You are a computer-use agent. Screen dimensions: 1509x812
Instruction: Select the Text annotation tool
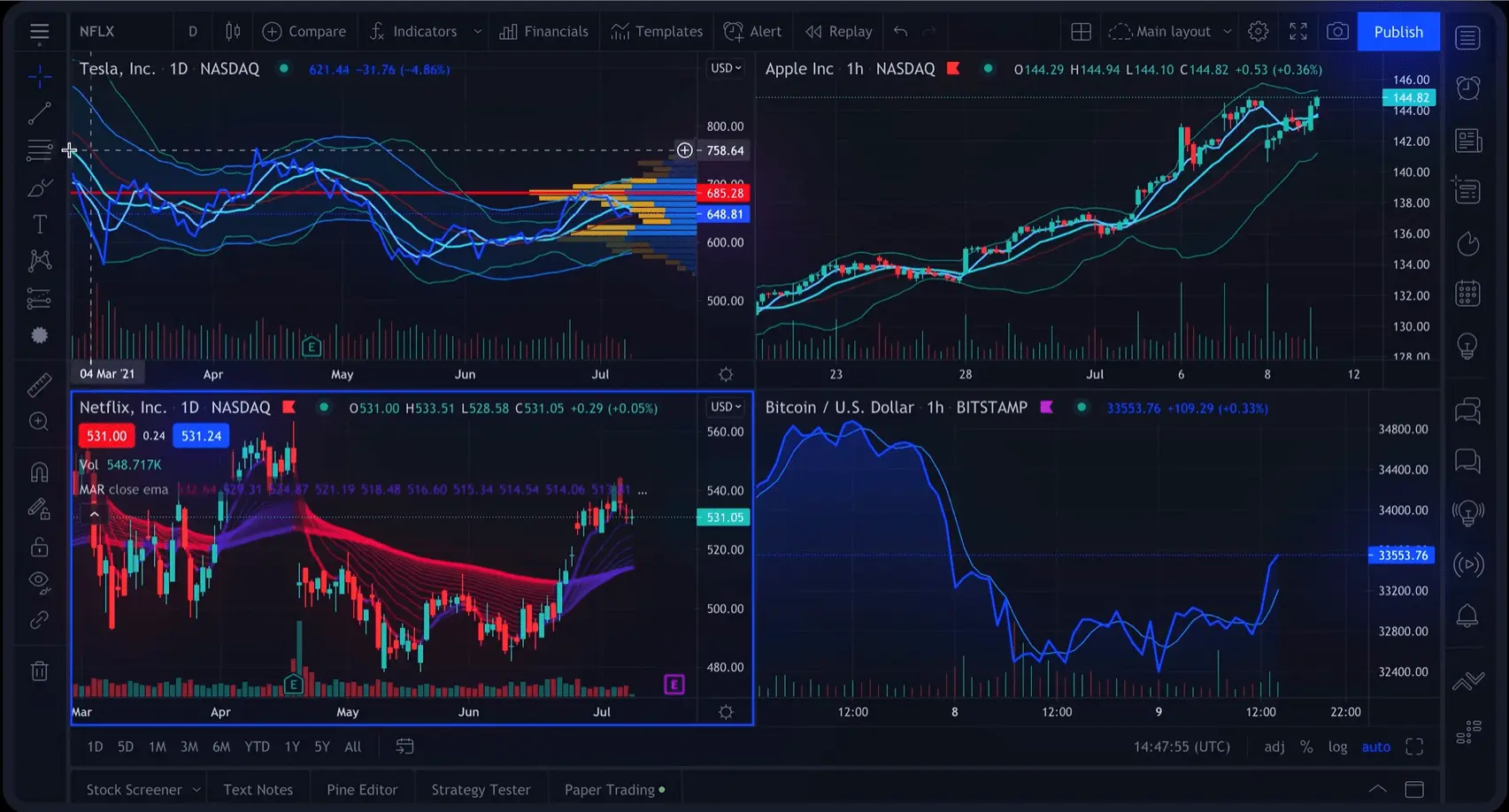(40, 224)
